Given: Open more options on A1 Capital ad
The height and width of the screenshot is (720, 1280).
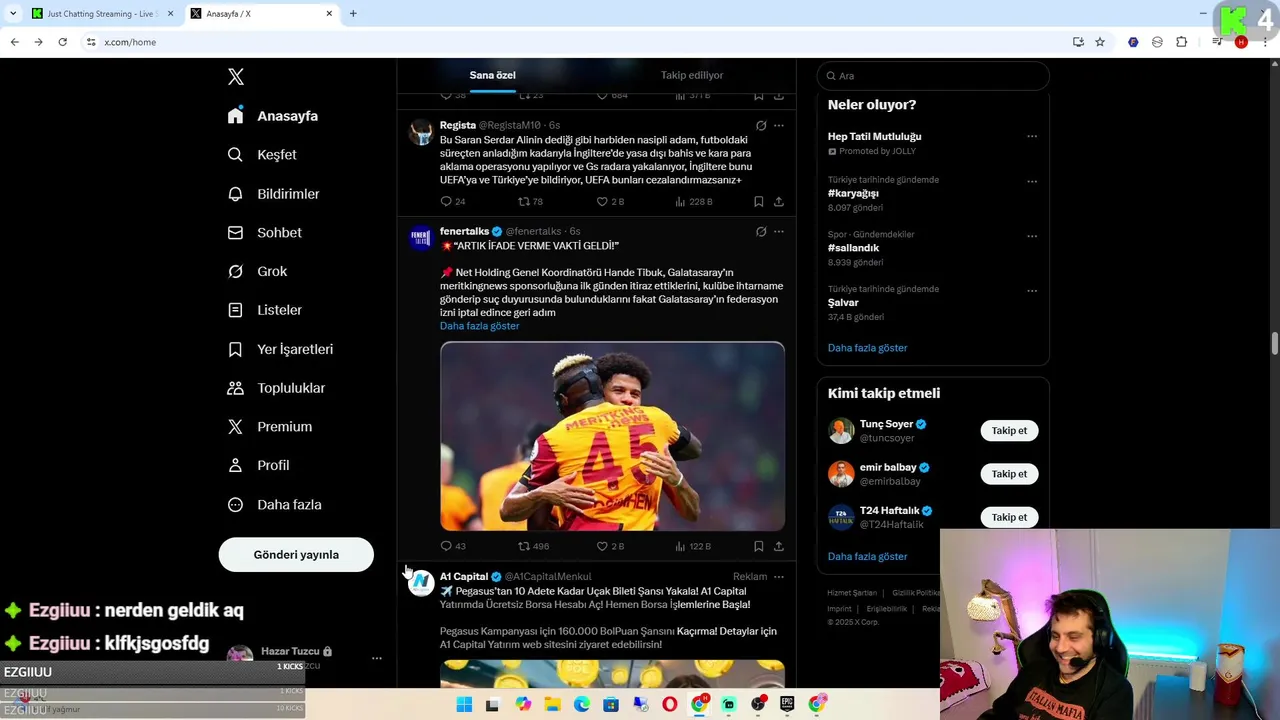Looking at the screenshot, I should coord(779,577).
